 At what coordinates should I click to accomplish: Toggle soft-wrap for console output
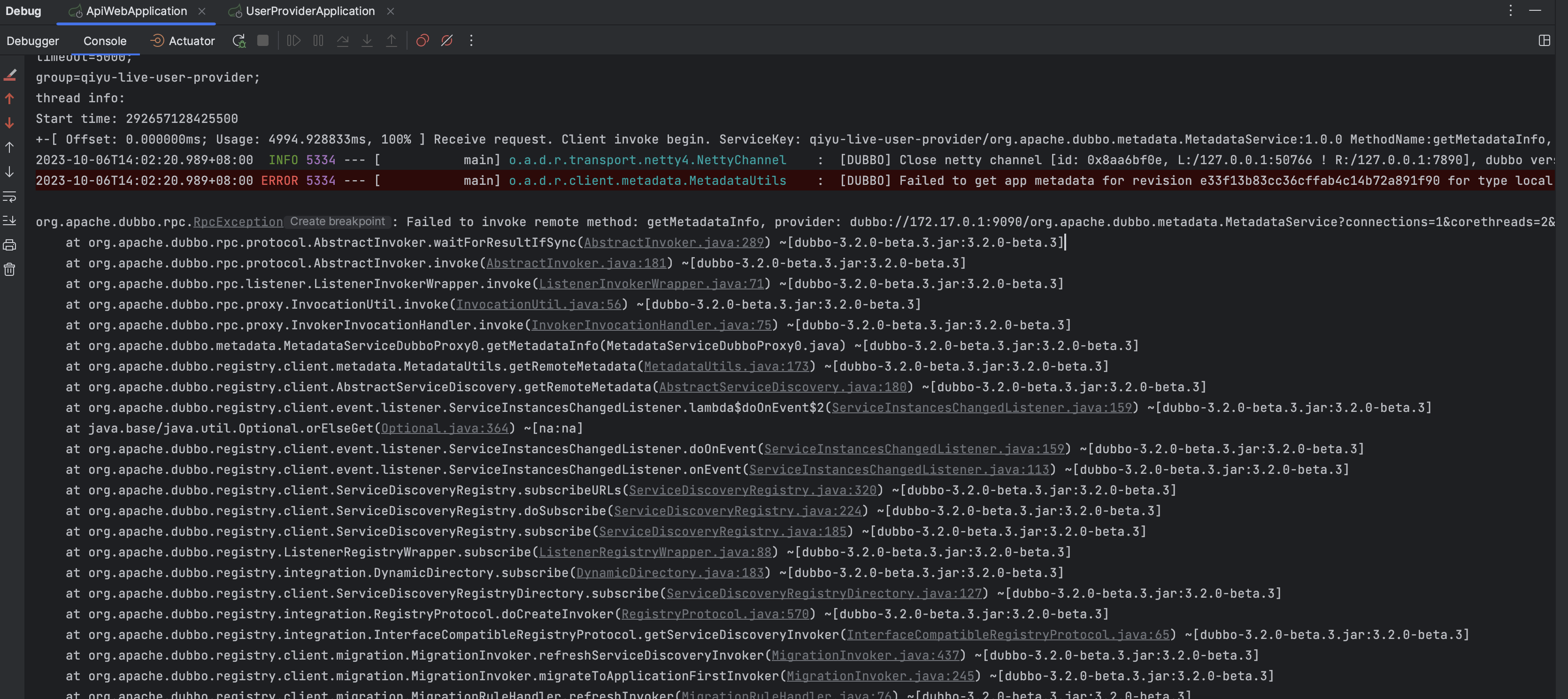click(x=10, y=197)
